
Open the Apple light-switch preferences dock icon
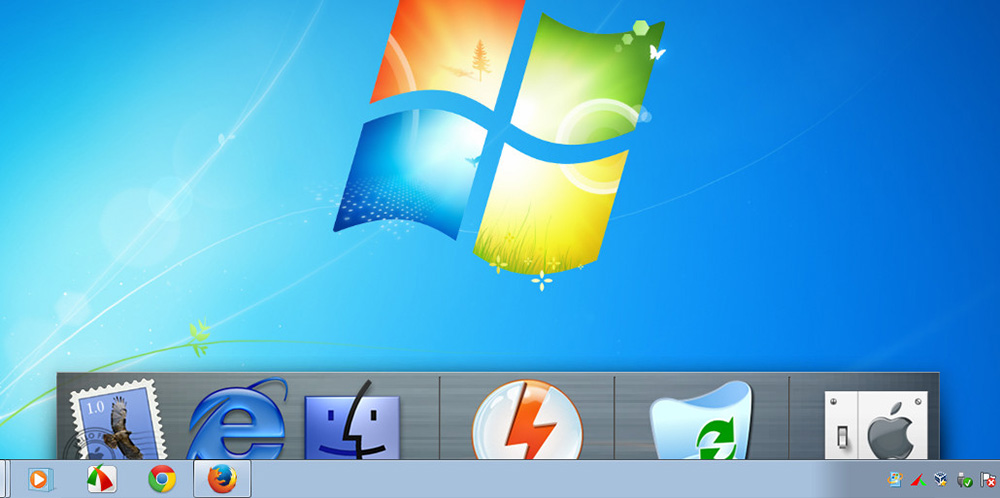876,425
